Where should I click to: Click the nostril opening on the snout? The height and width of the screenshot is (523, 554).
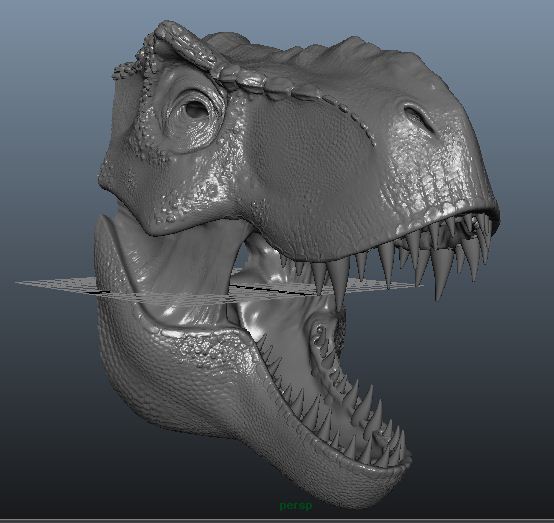tap(419, 117)
